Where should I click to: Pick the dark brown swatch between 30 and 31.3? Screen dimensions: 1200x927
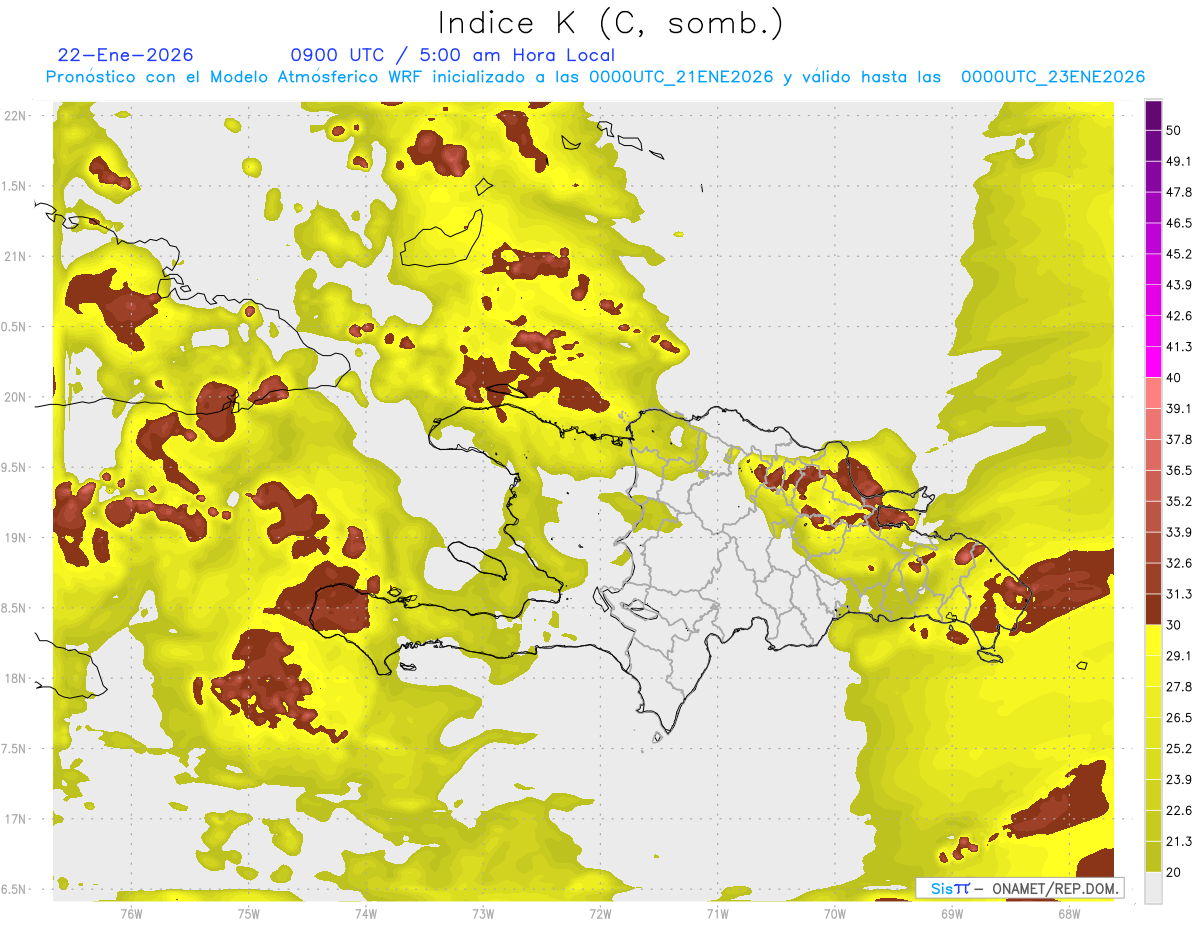click(1153, 609)
